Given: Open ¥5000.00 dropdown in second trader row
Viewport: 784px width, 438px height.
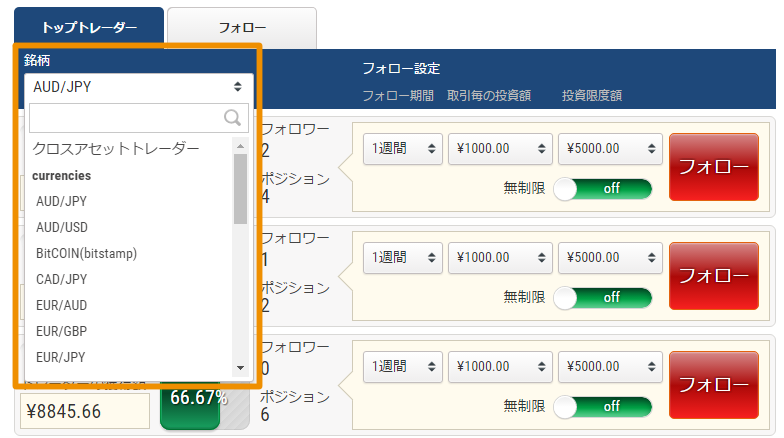Looking at the screenshot, I should coord(610,258).
